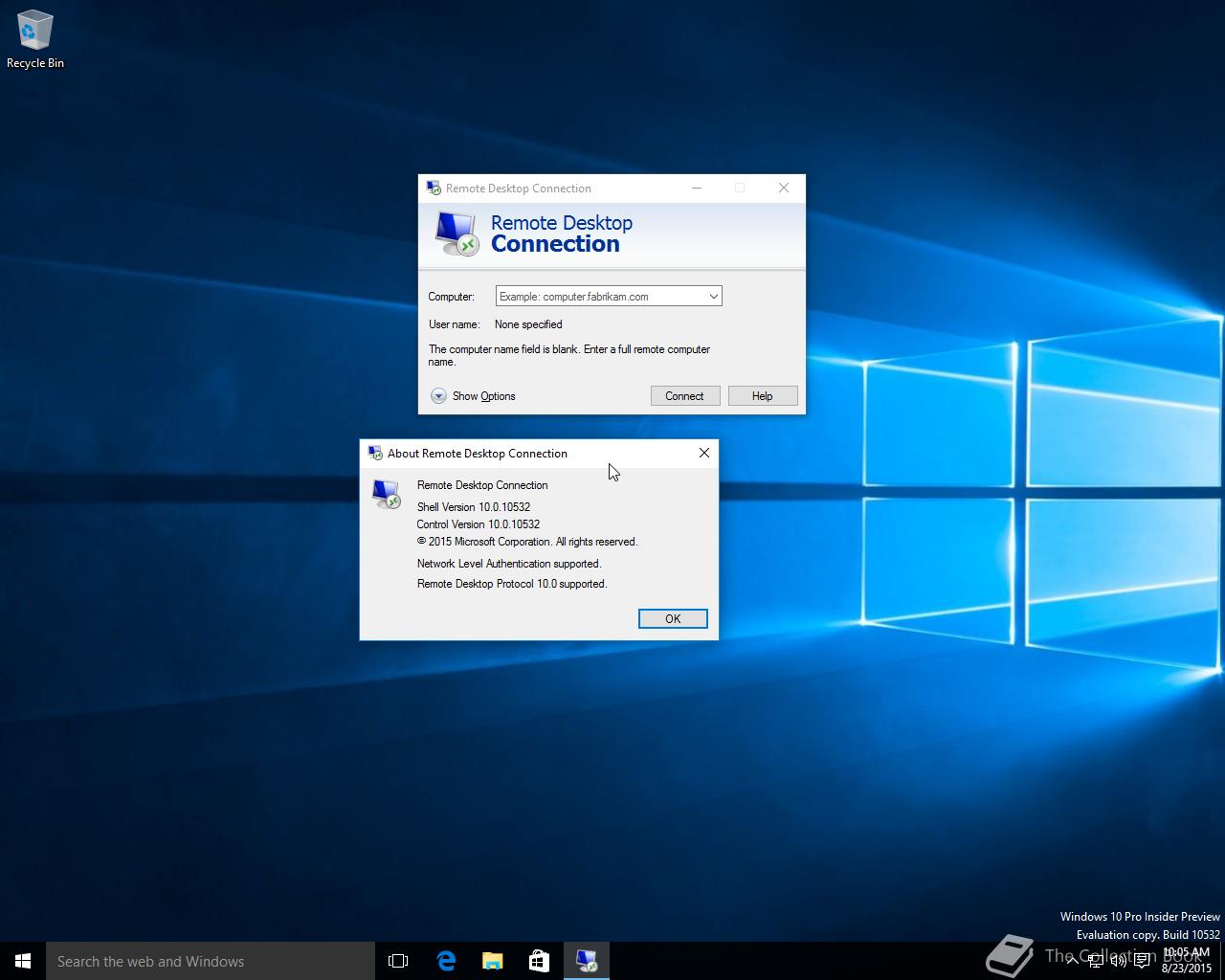Click the Remote Desktop Connection title bar icon
Image resolution: width=1225 pixels, height=980 pixels.
point(434,189)
